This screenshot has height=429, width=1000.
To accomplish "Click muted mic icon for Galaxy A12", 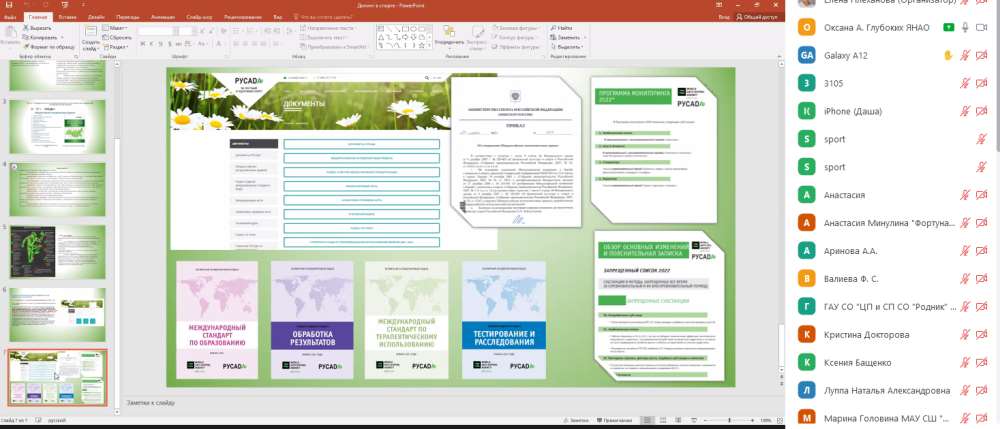I will point(966,55).
